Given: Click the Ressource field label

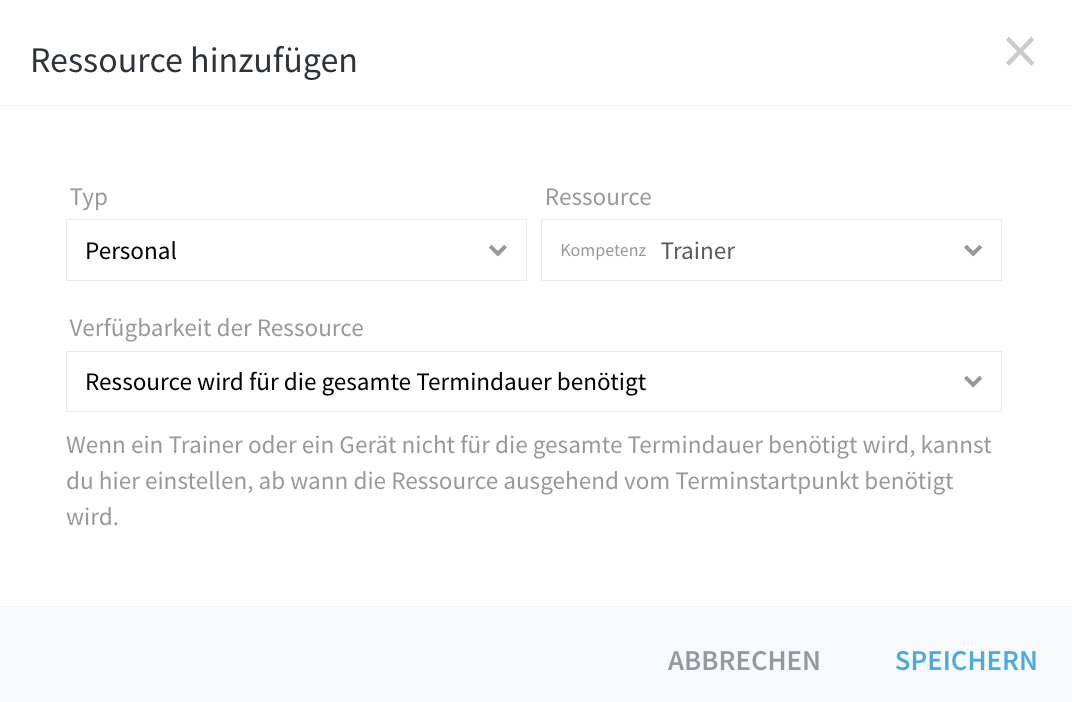Looking at the screenshot, I should click(x=598, y=197).
